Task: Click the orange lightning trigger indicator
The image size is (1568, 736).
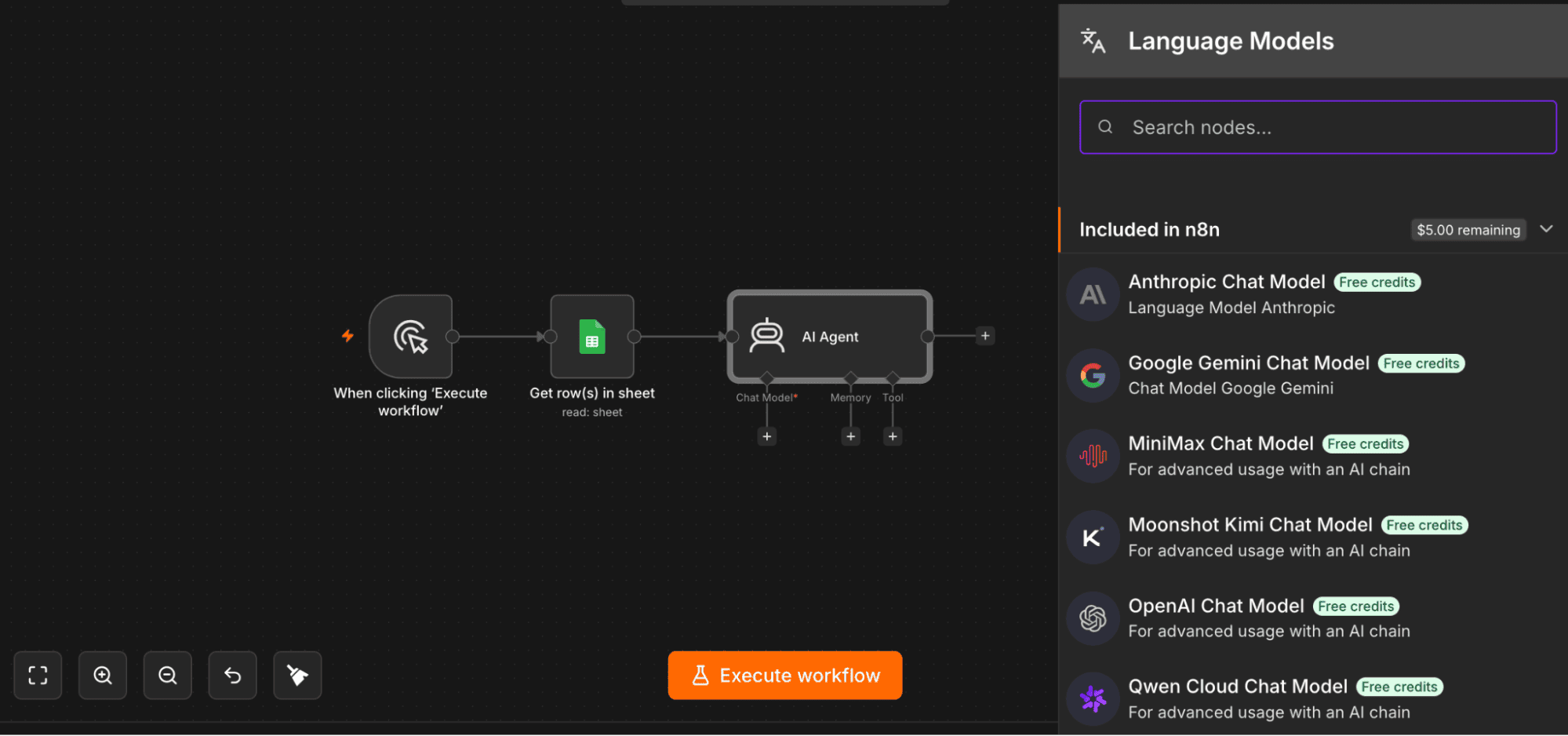Action: point(347,336)
